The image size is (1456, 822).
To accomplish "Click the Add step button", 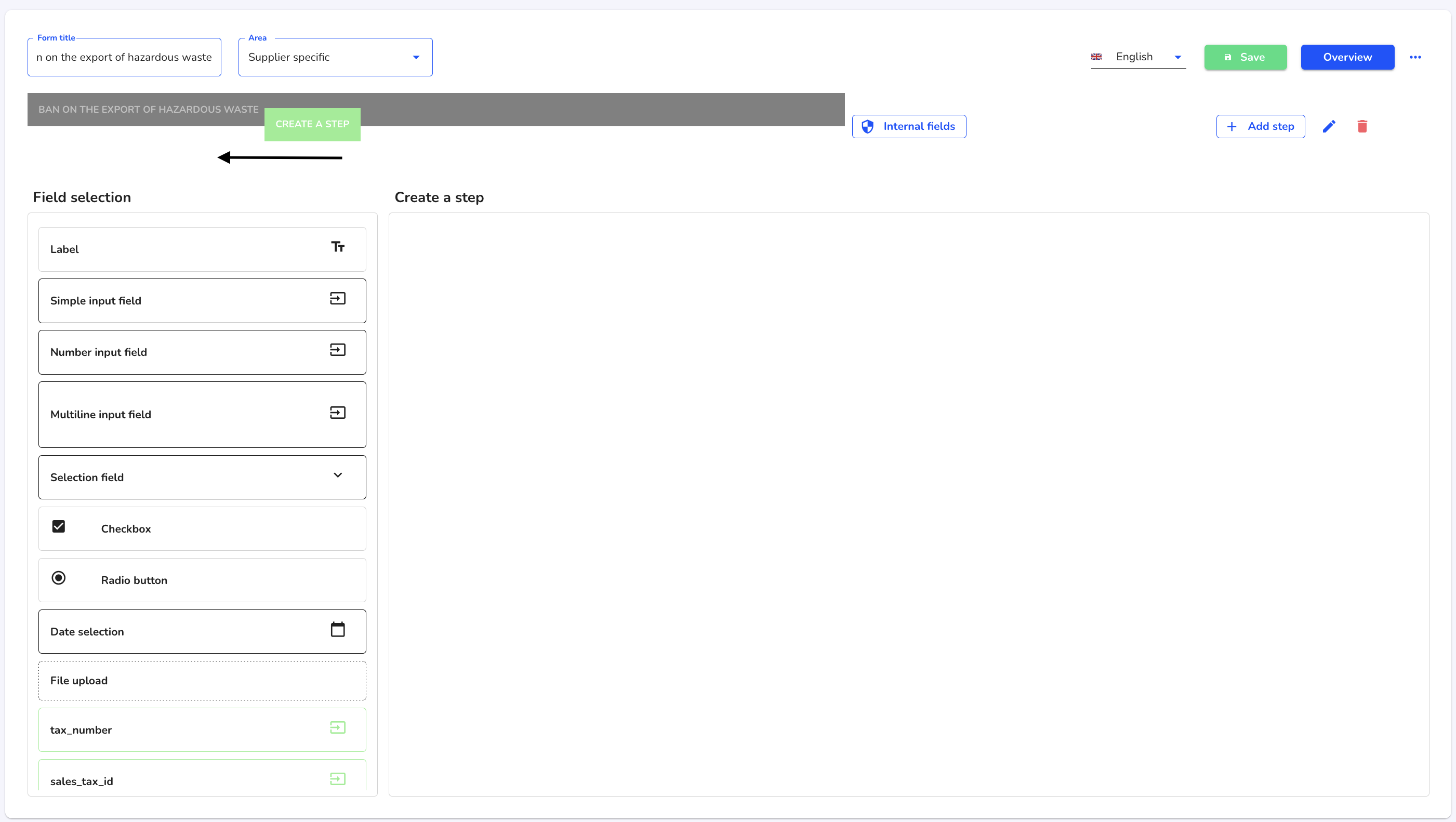I will click(1261, 126).
